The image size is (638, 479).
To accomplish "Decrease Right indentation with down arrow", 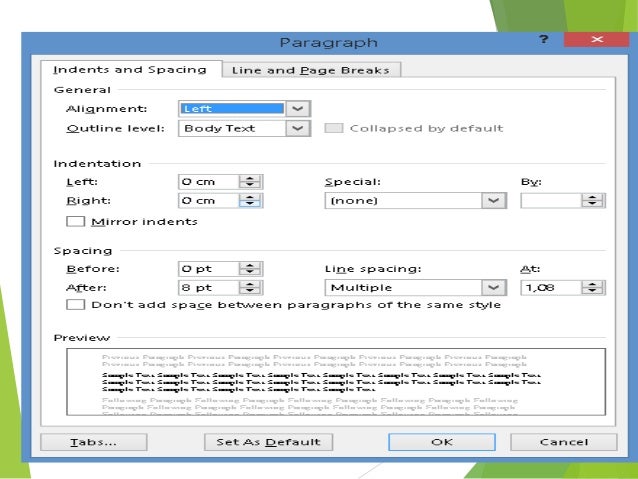I will 250,204.
